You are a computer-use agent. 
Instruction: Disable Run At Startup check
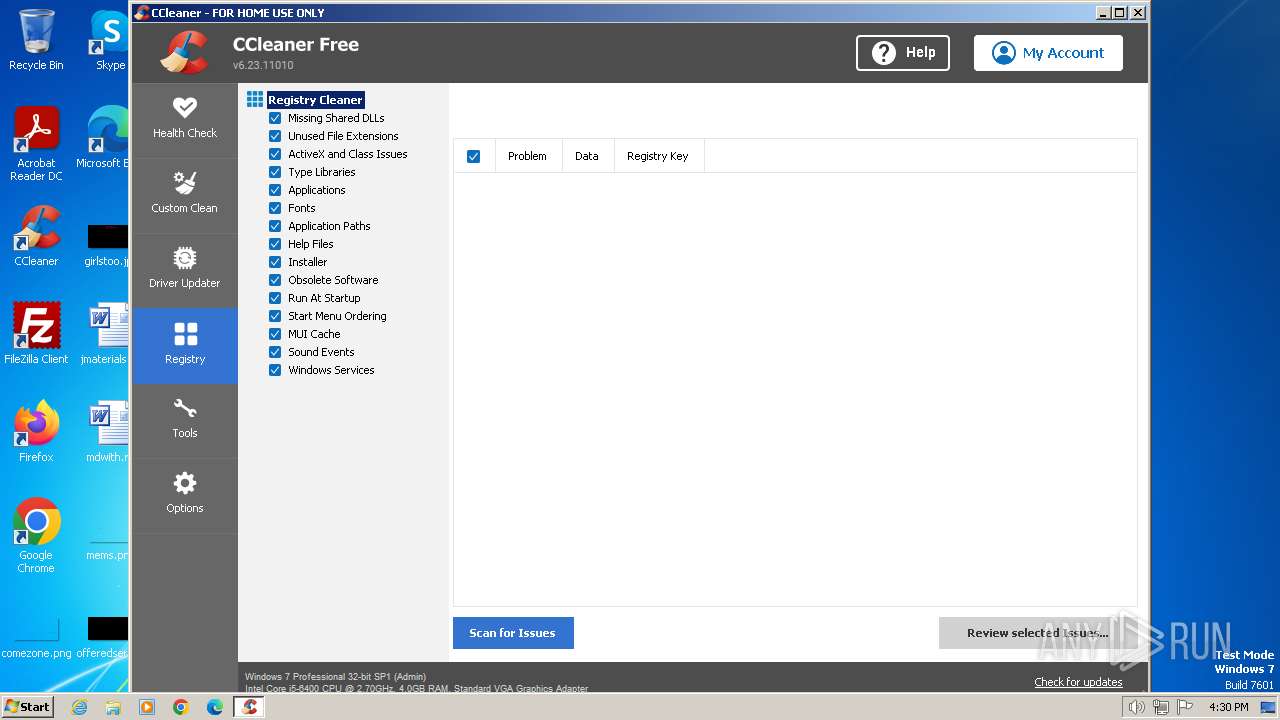(x=275, y=298)
